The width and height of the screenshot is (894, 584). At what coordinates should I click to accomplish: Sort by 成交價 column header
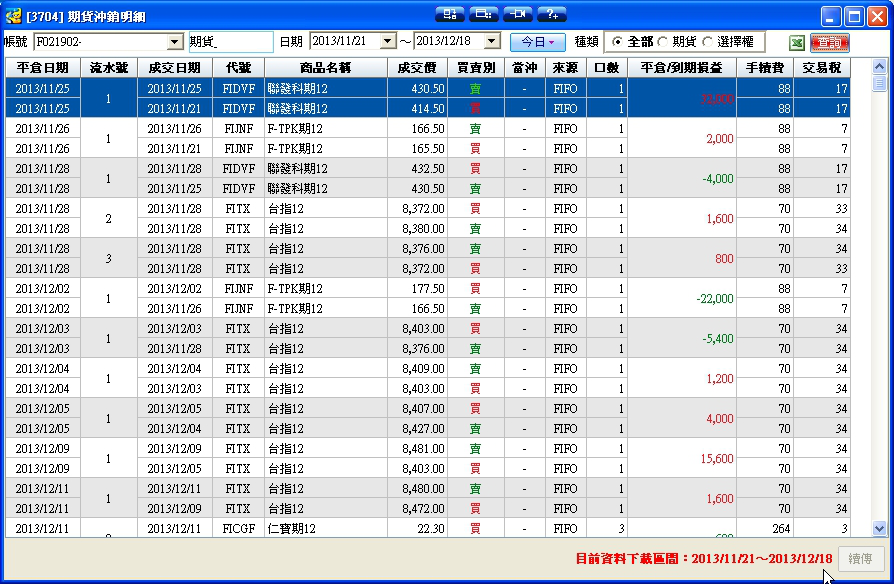[417, 68]
